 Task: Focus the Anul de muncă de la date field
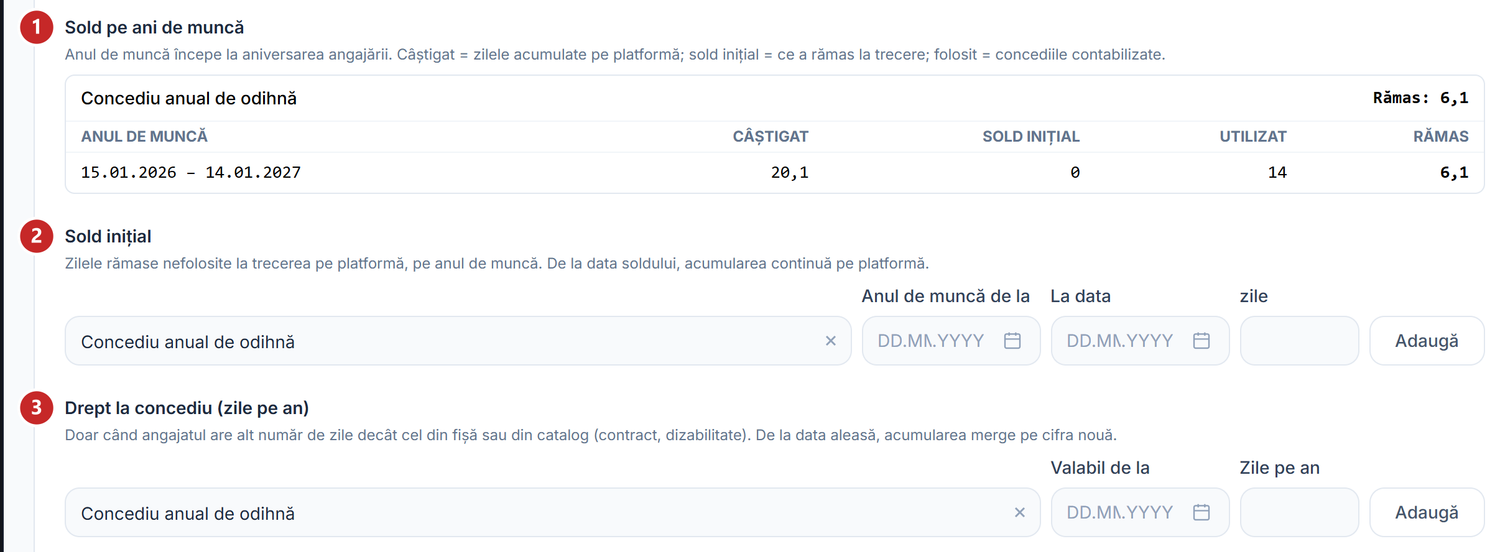[951, 341]
